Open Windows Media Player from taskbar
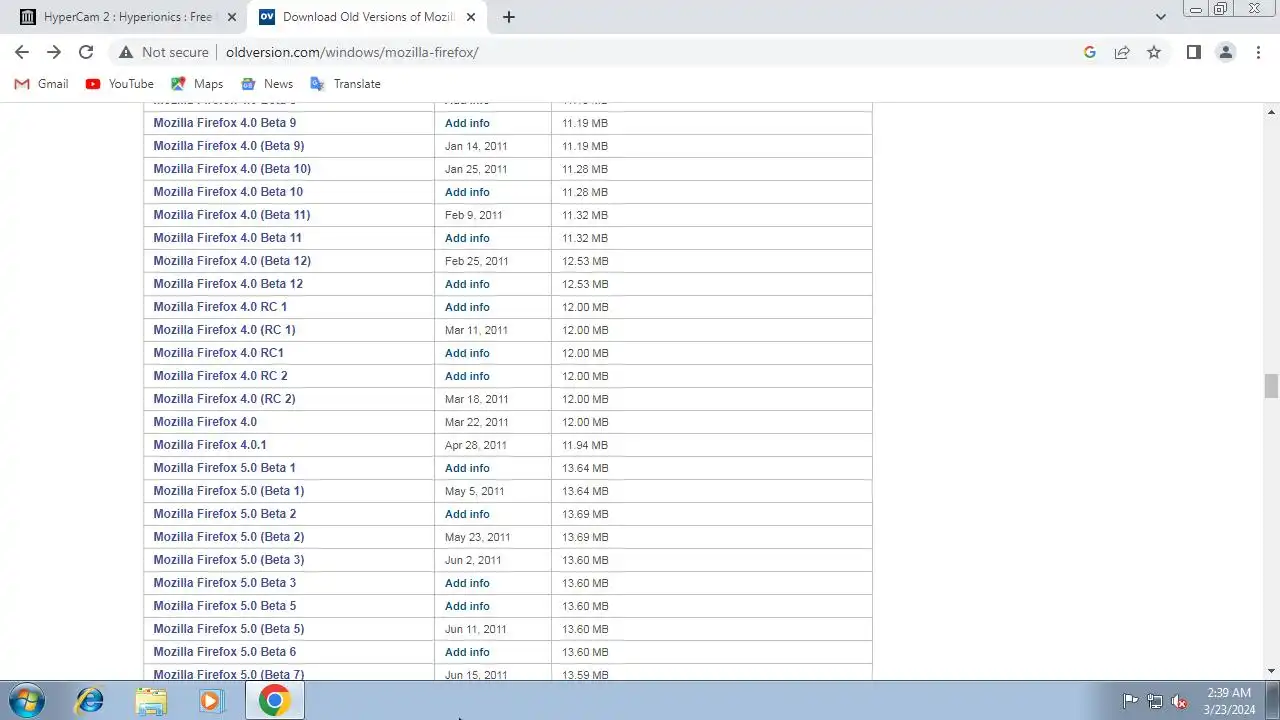 click(211, 701)
